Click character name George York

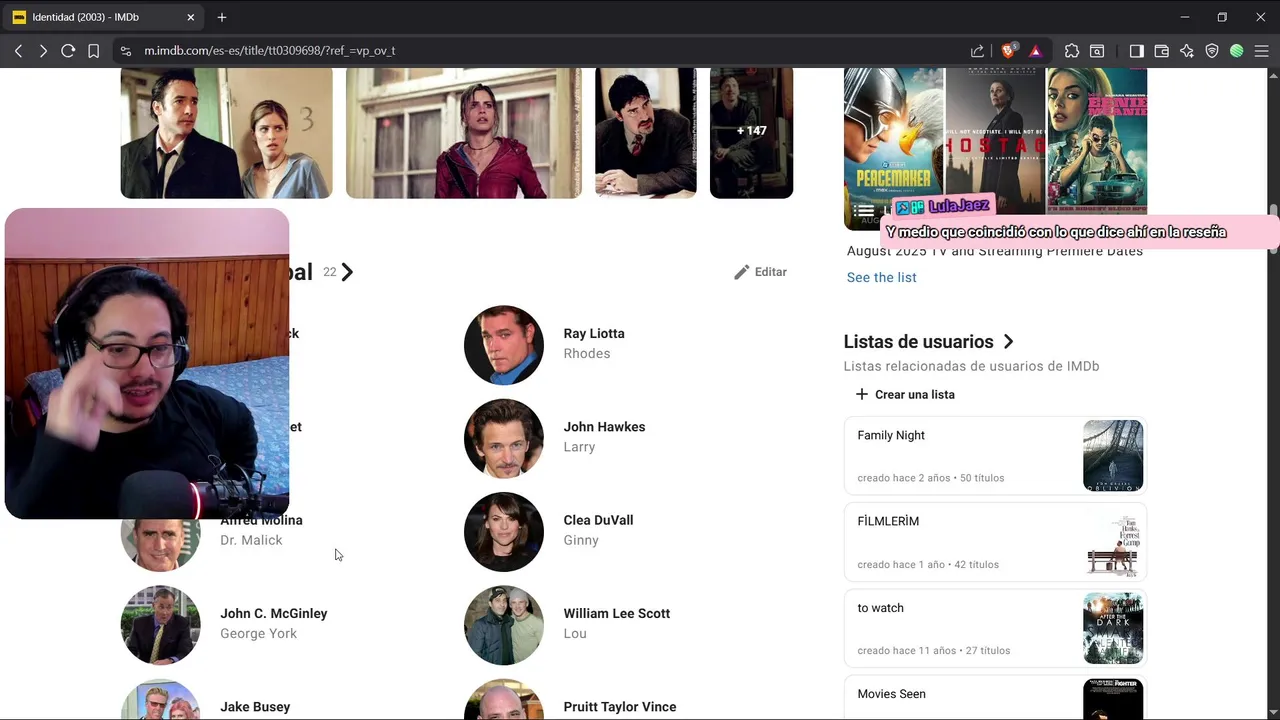258,634
